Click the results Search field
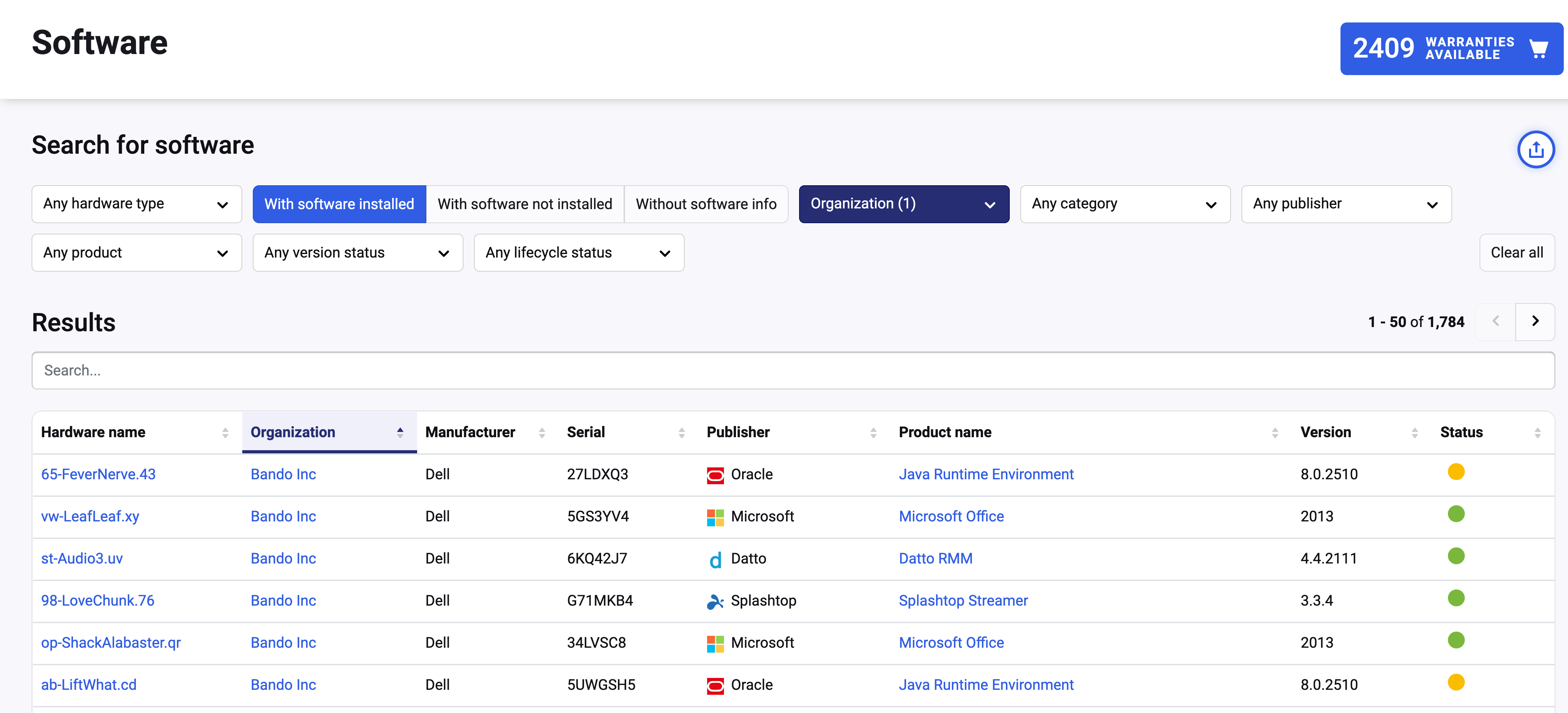 (793, 371)
